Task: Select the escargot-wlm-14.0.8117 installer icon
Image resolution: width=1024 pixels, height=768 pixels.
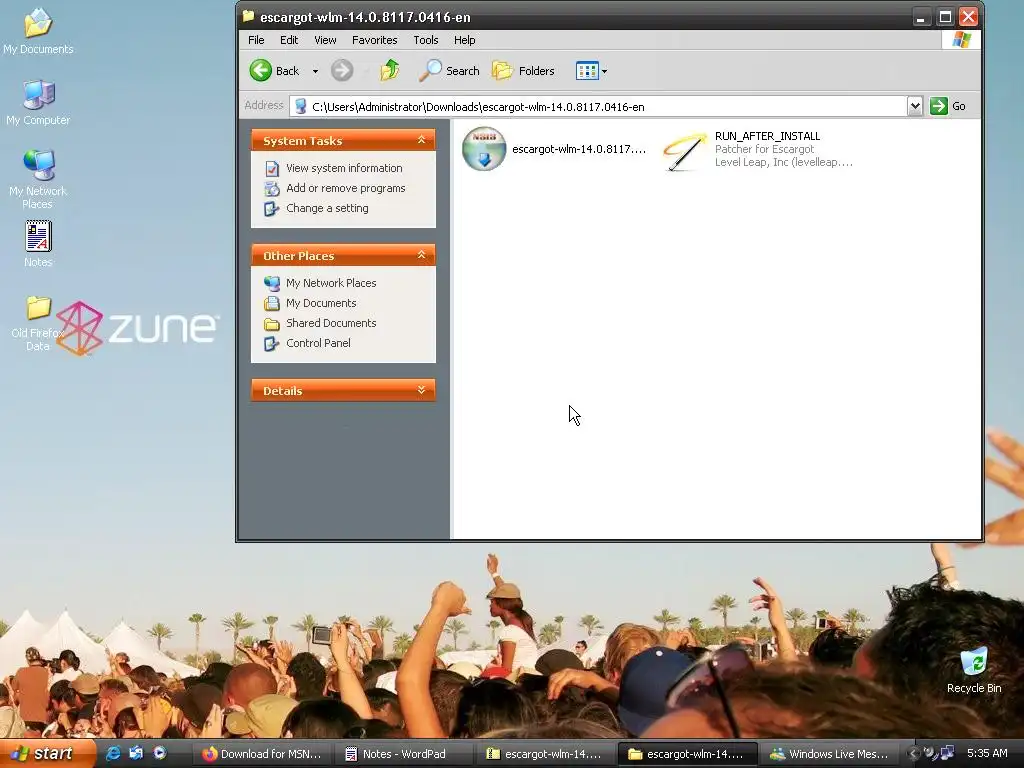Action: (x=484, y=149)
